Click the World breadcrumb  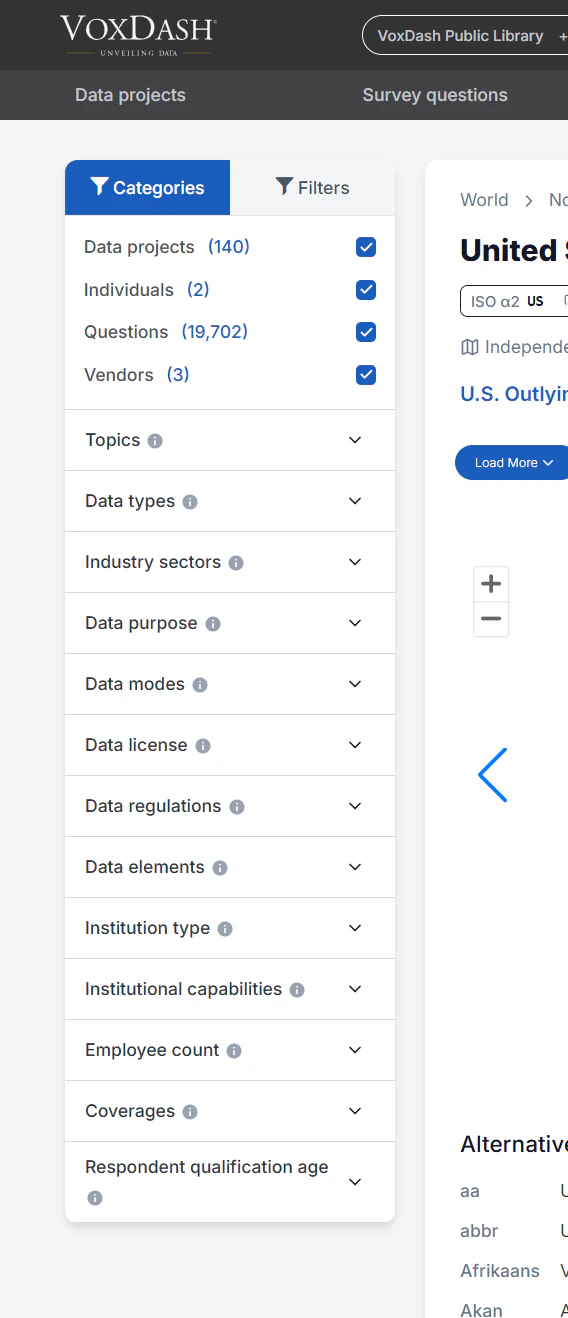pyautogui.click(x=484, y=200)
